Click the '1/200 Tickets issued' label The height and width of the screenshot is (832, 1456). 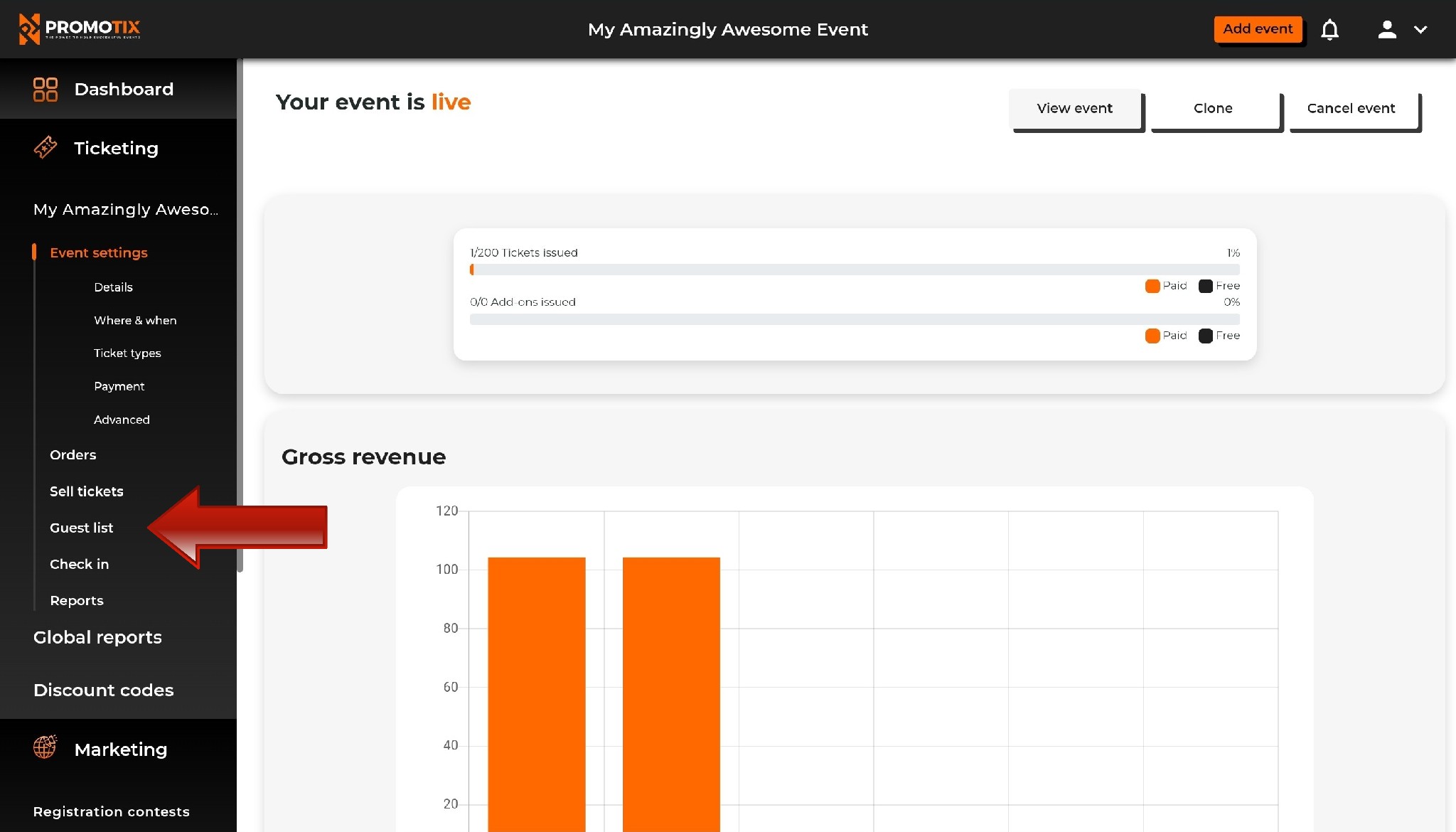[x=524, y=252]
